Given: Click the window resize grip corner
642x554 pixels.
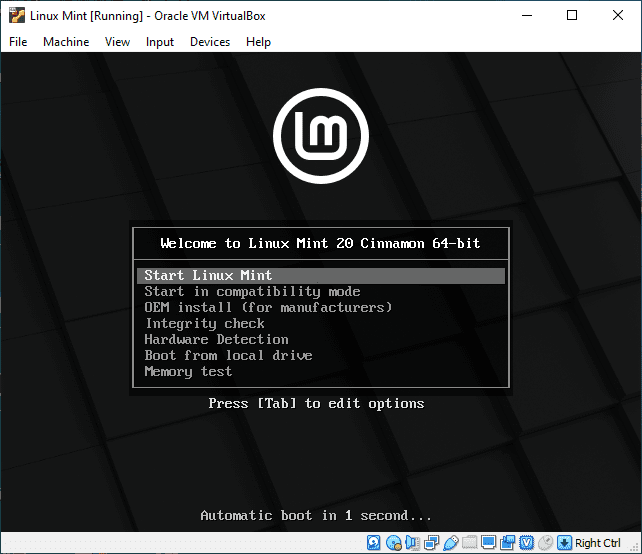Looking at the screenshot, I should click(x=635, y=547).
